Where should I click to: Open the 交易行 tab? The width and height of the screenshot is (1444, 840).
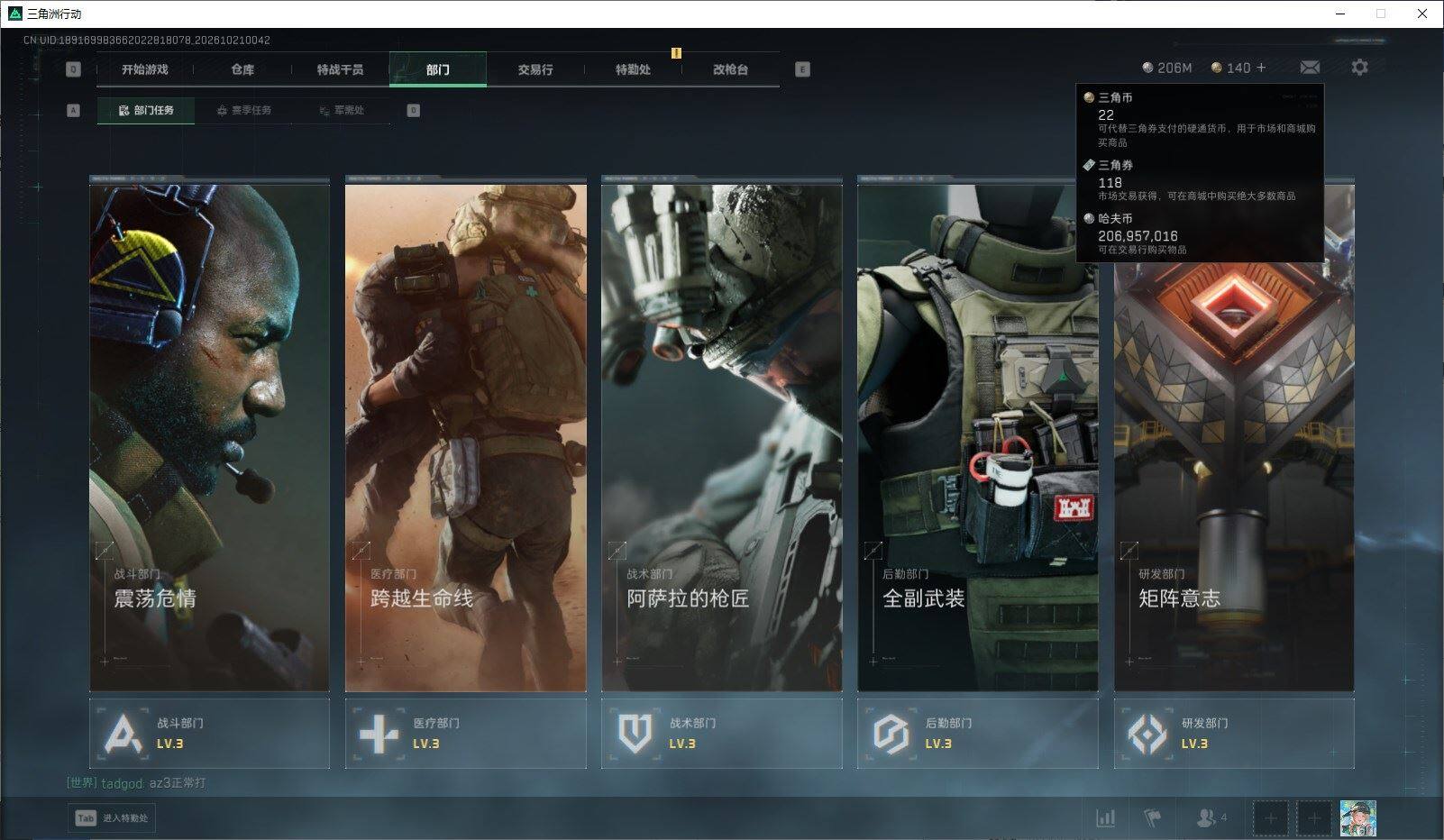[x=535, y=69]
